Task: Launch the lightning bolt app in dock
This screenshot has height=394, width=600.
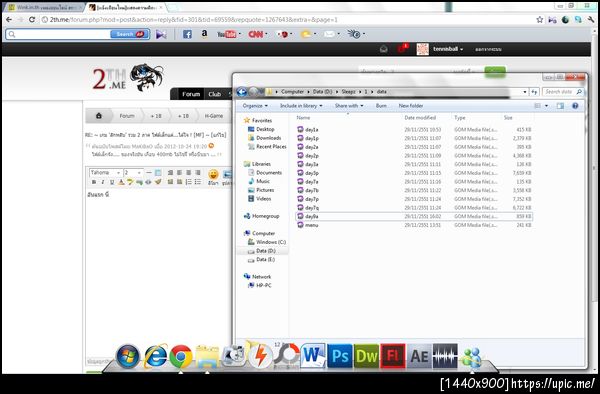Action: (x=260, y=355)
